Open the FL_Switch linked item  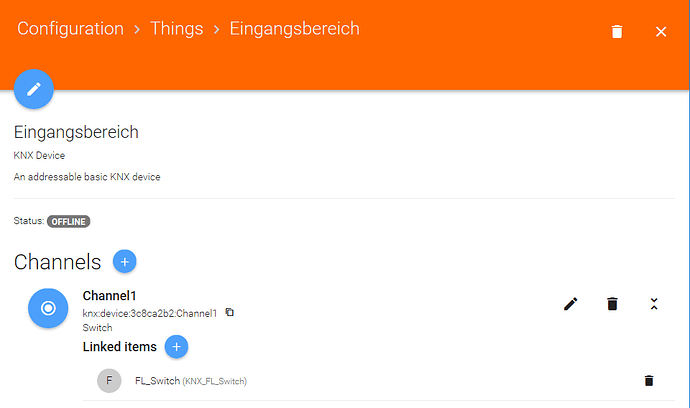pyautogui.click(x=159, y=381)
